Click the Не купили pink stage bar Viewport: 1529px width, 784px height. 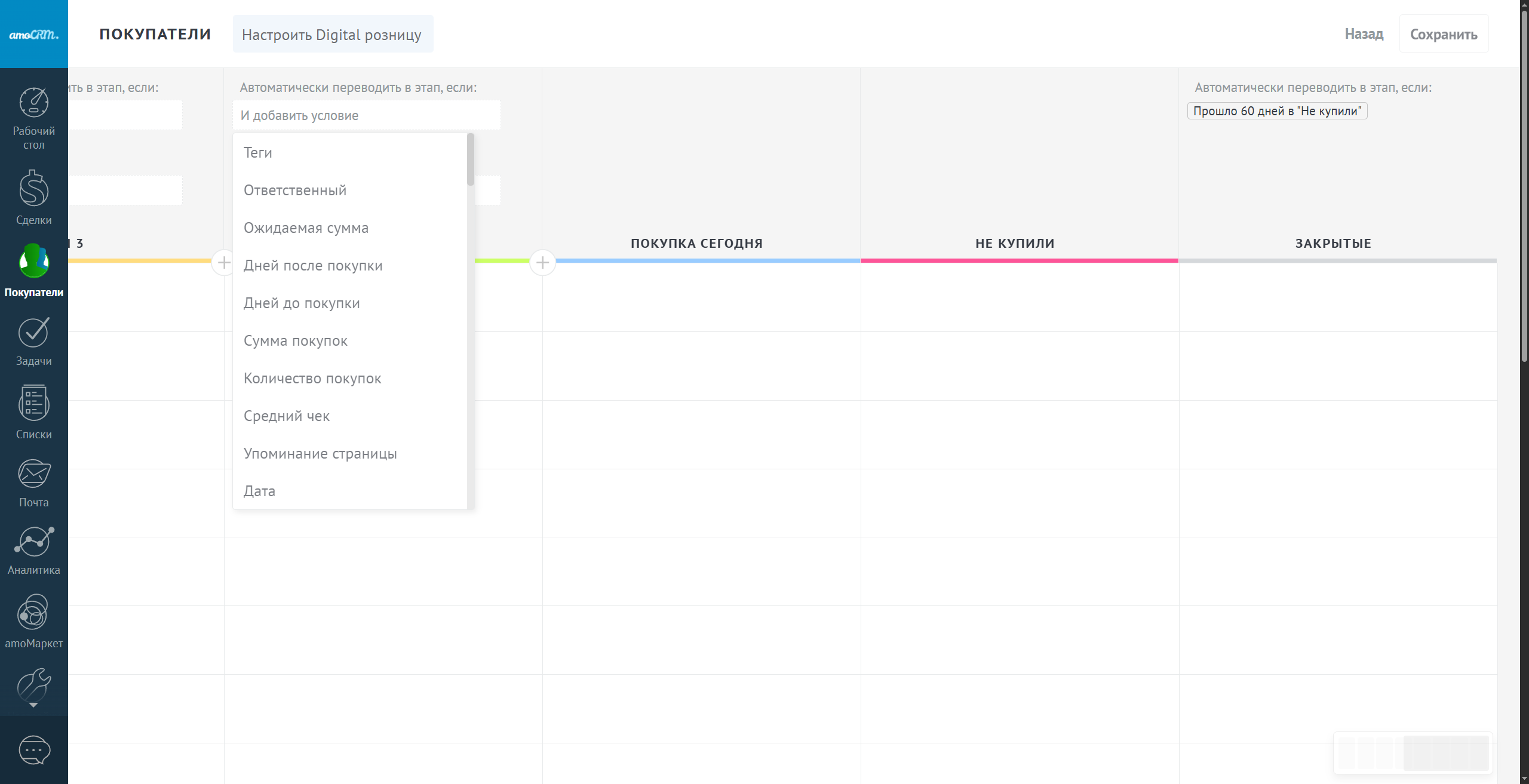pyautogui.click(x=1019, y=260)
